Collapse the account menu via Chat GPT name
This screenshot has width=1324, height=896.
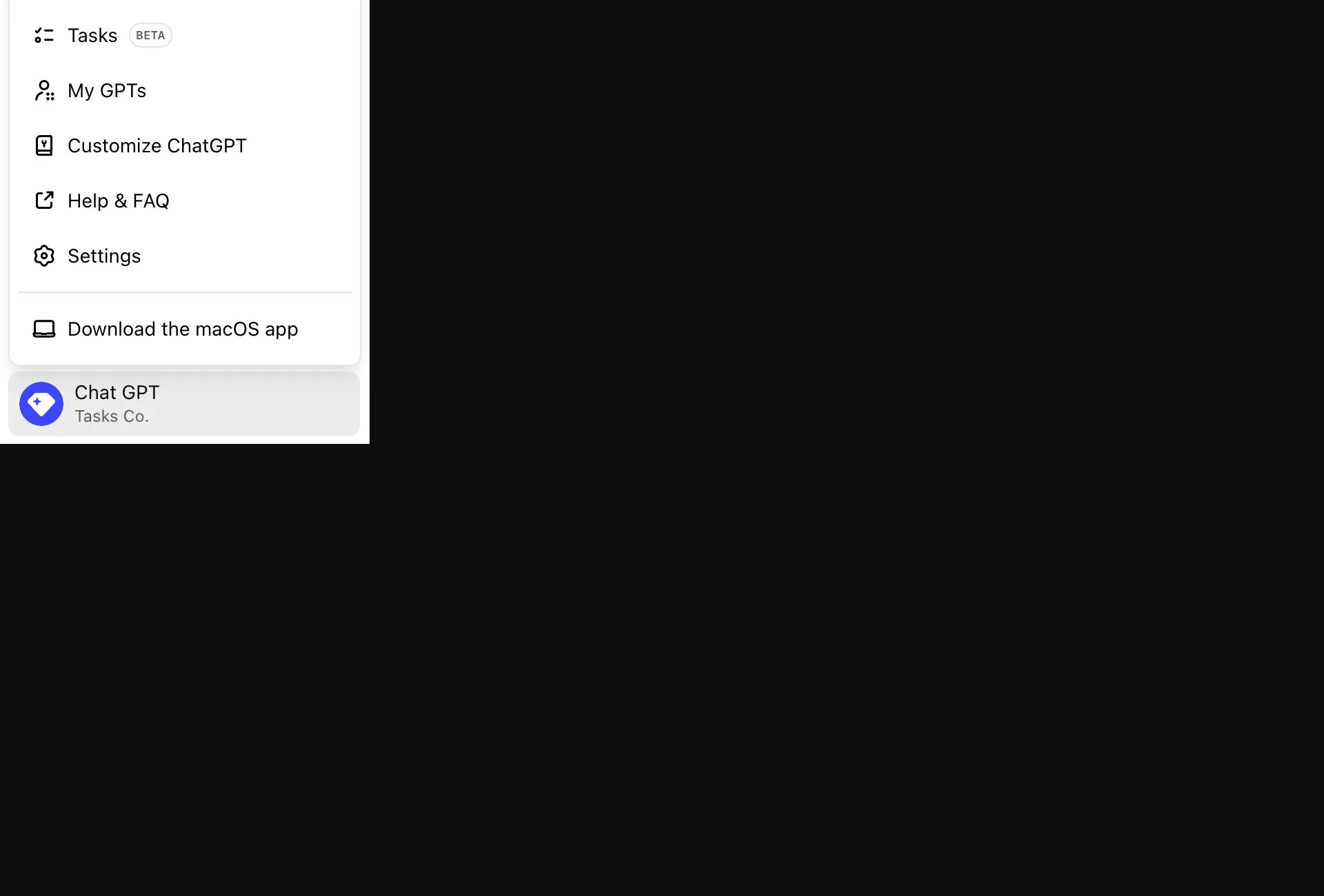point(117,392)
